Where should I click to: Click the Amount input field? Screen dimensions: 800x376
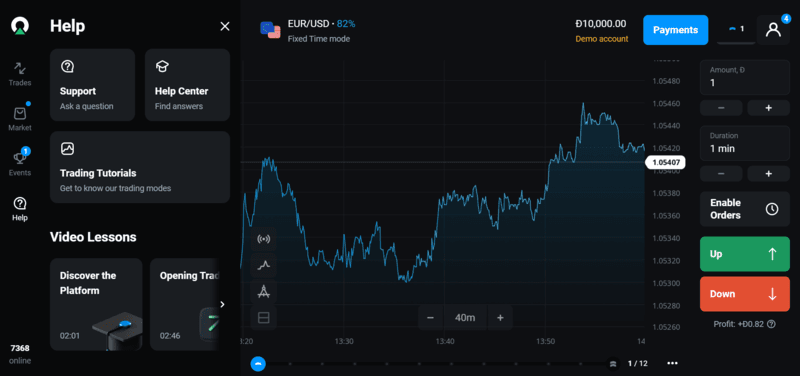pyautogui.click(x=744, y=78)
